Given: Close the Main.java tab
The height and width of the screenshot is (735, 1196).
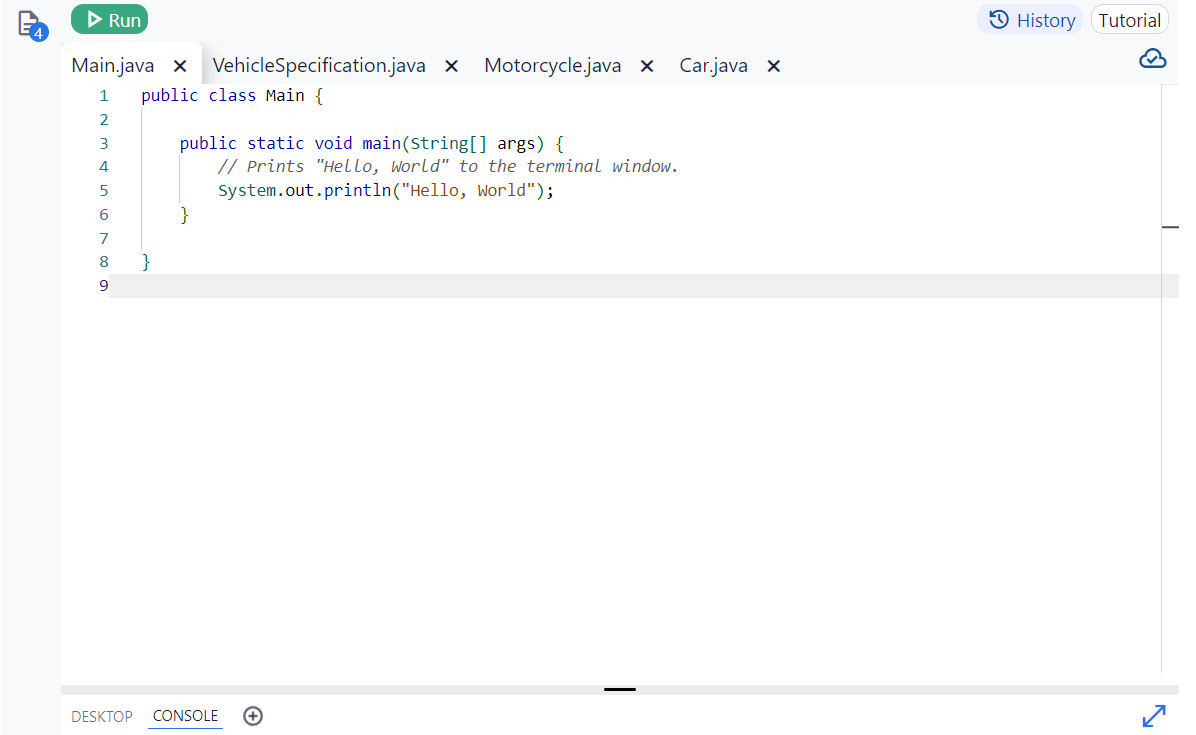Looking at the screenshot, I should coord(180,66).
